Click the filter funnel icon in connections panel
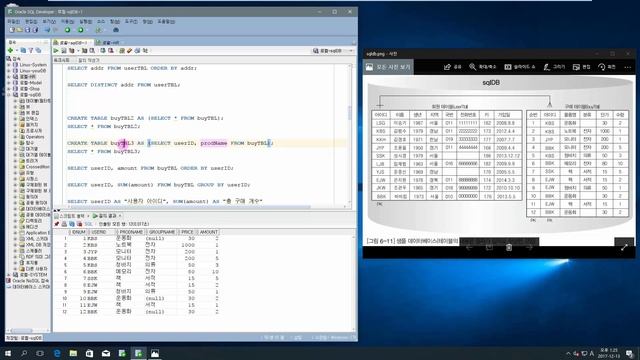 [x=31, y=50]
